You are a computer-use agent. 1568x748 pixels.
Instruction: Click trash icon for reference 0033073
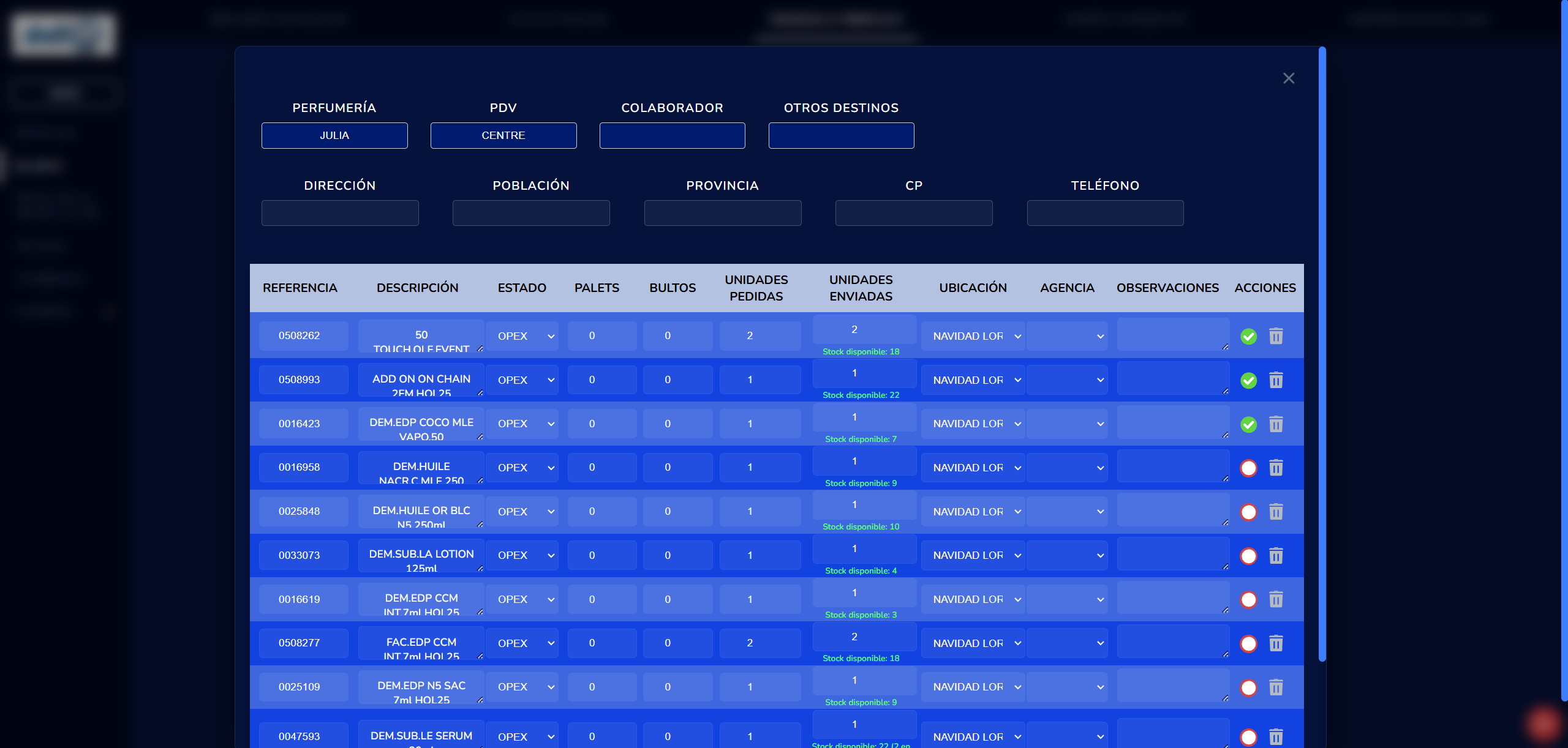coord(1276,556)
